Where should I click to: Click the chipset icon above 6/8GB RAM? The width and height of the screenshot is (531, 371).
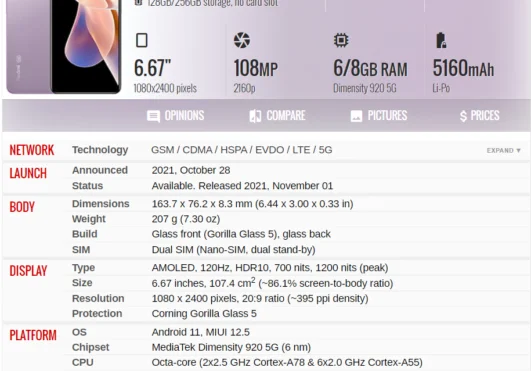click(x=341, y=40)
